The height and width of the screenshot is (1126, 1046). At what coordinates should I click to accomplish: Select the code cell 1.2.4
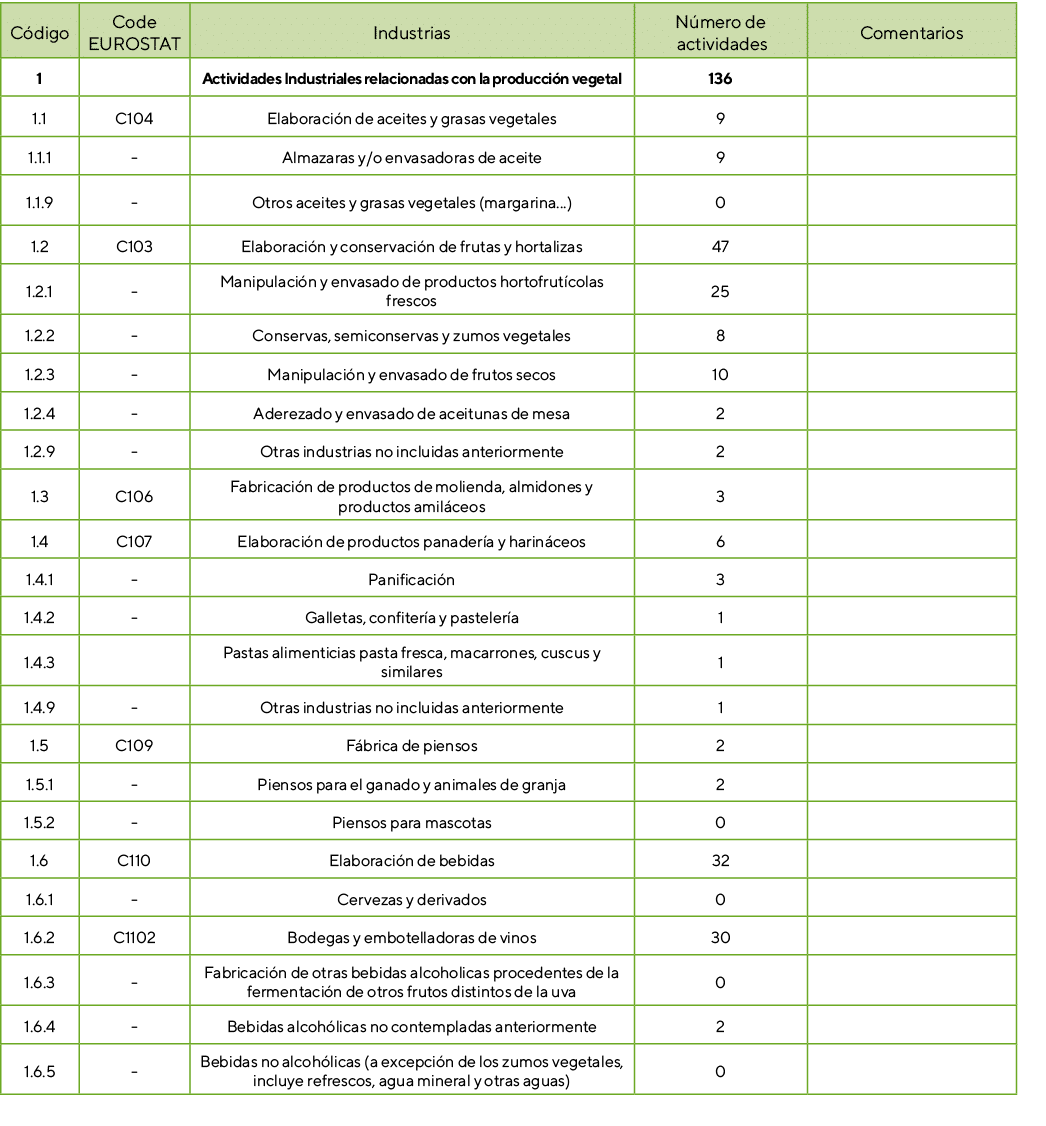point(40,414)
